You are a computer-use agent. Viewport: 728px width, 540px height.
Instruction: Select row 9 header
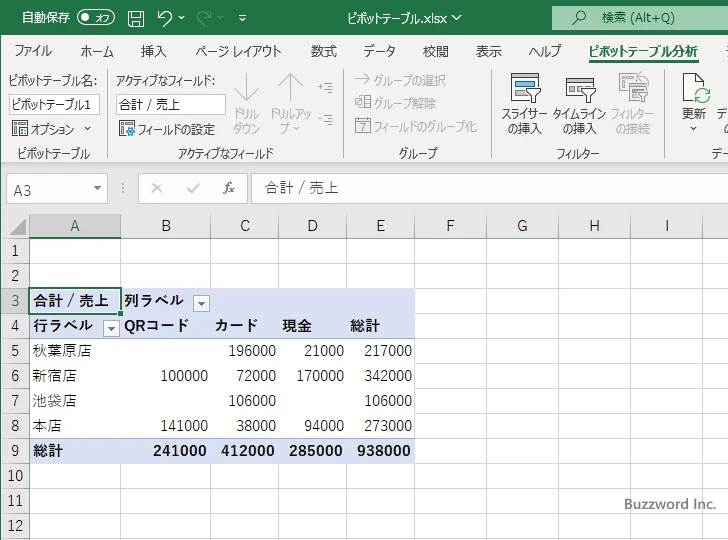15,450
